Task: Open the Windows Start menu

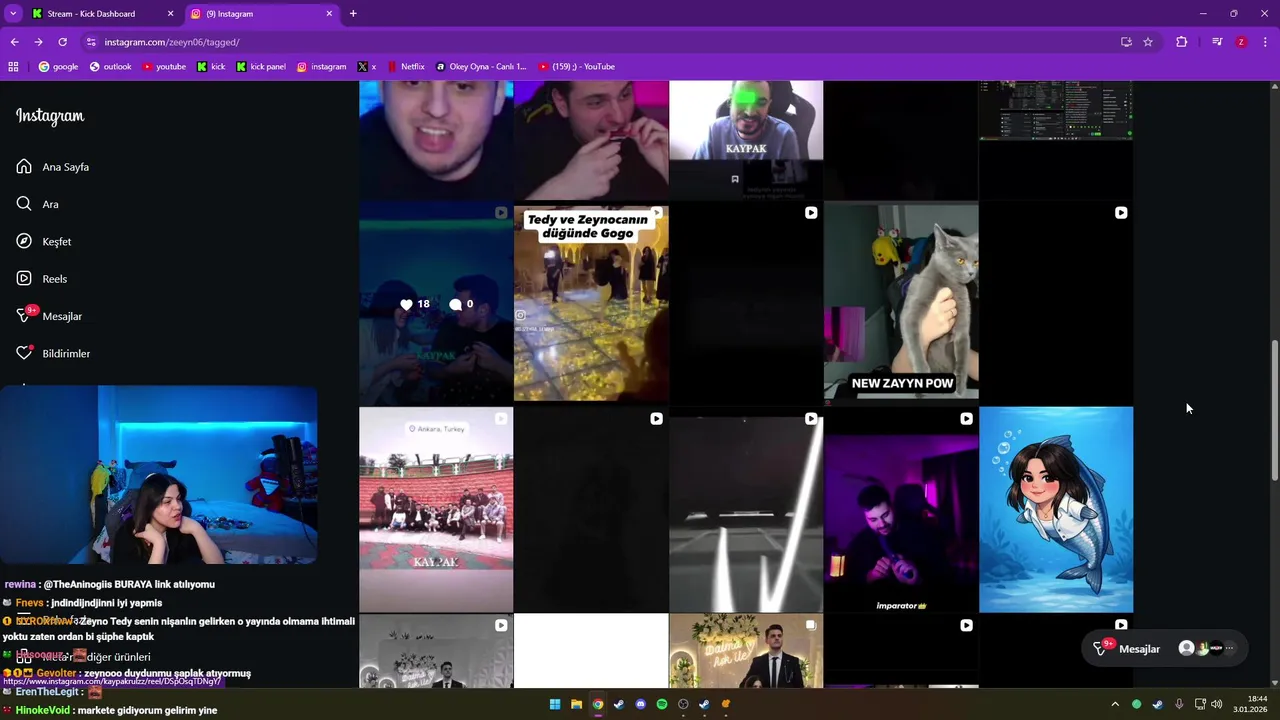Action: (x=555, y=704)
